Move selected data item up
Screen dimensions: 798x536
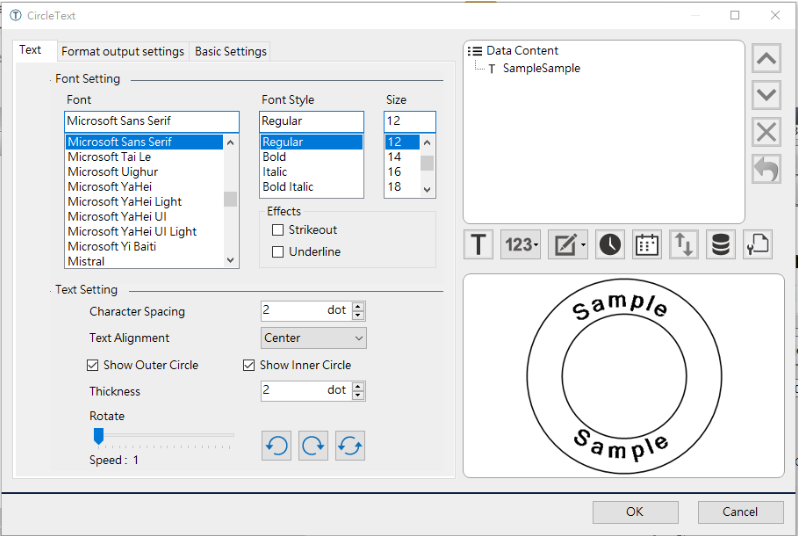pos(766,58)
